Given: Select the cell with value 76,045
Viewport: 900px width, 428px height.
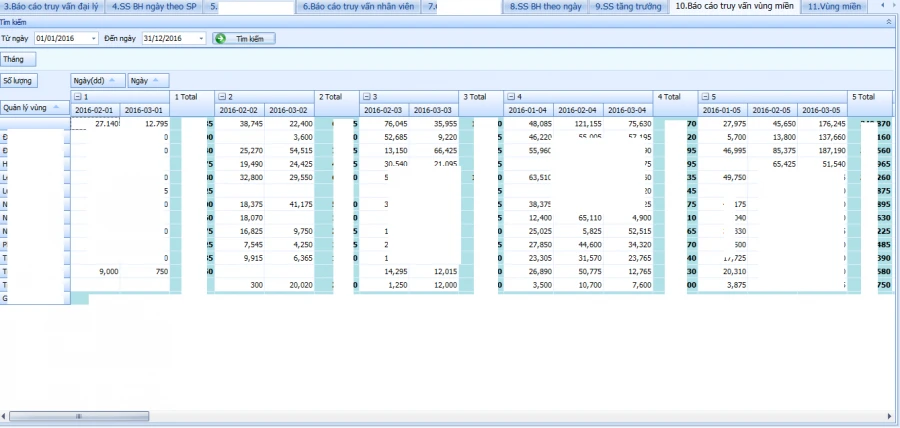Looking at the screenshot, I should click(x=384, y=123).
